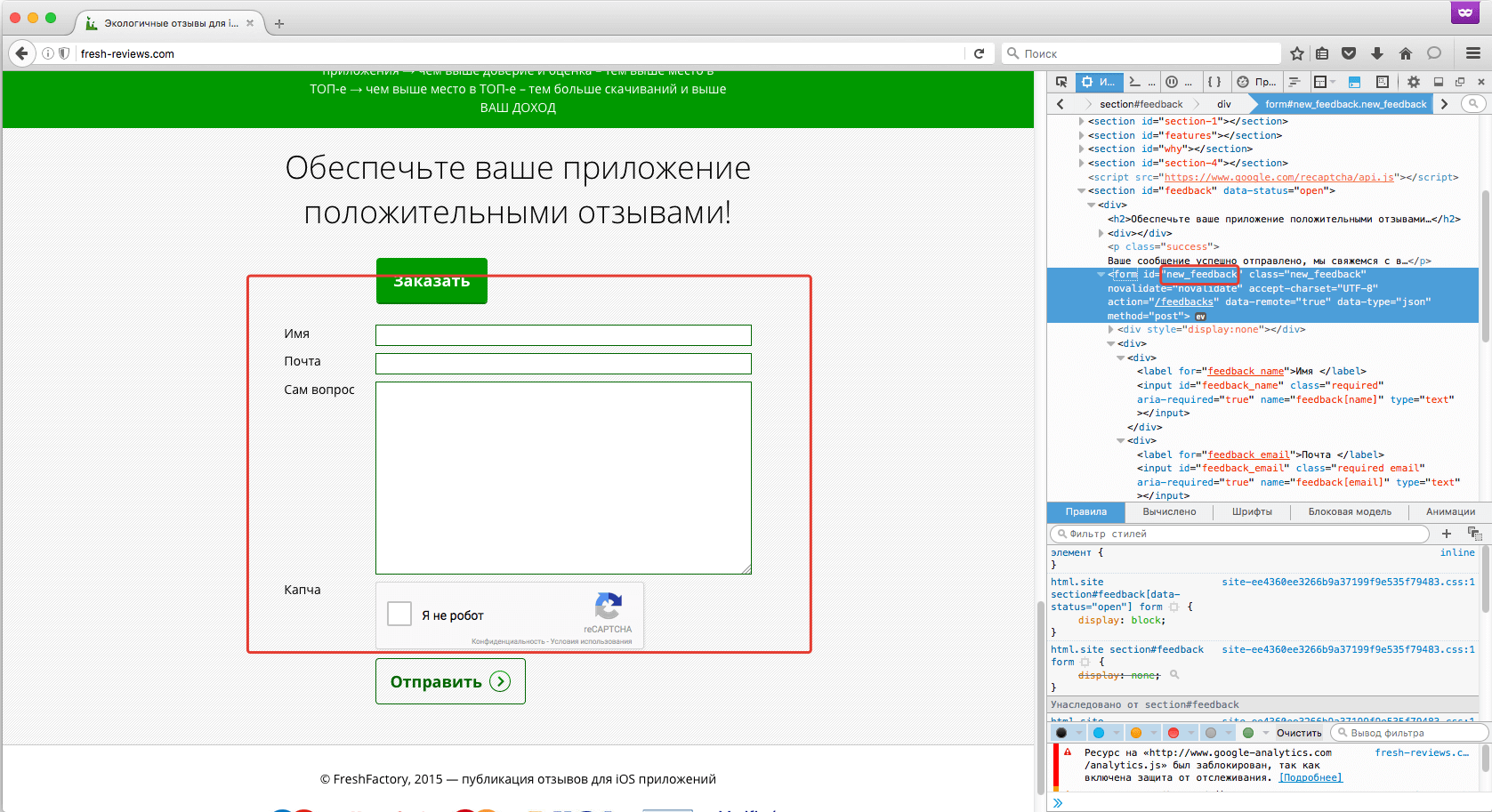This screenshot has height=812, width=1492.
Task: Bookmark this page with the star icon
Action: click(1297, 53)
